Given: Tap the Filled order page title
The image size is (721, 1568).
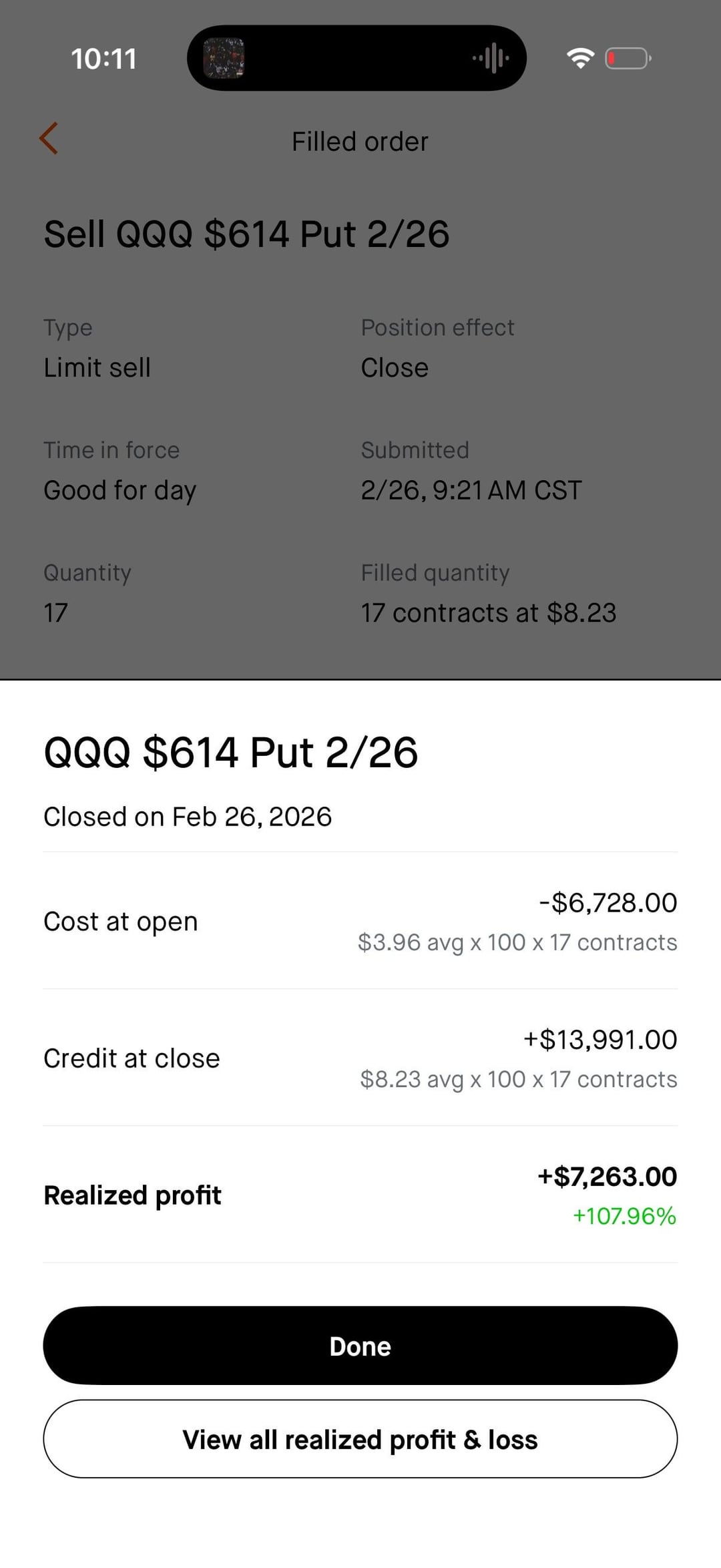Looking at the screenshot, I should click(360, 142).
